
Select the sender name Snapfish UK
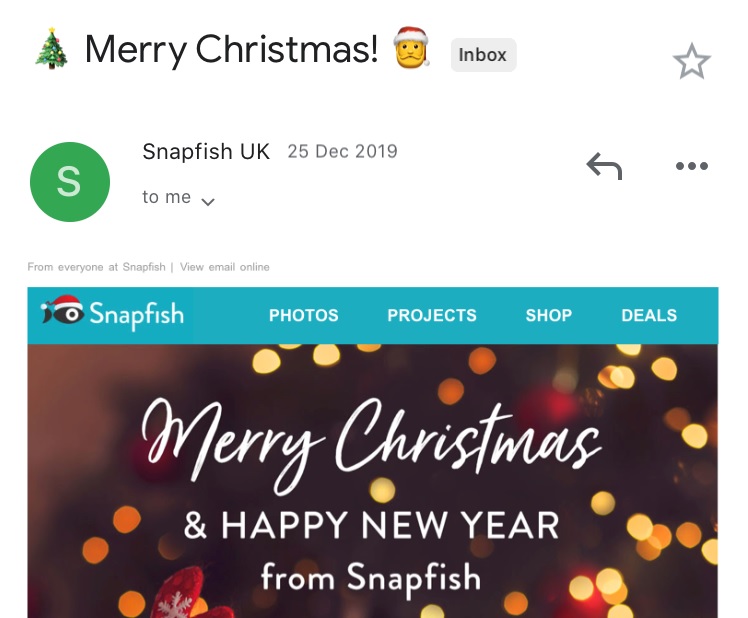pyautogui.click(x=206, y=152)
